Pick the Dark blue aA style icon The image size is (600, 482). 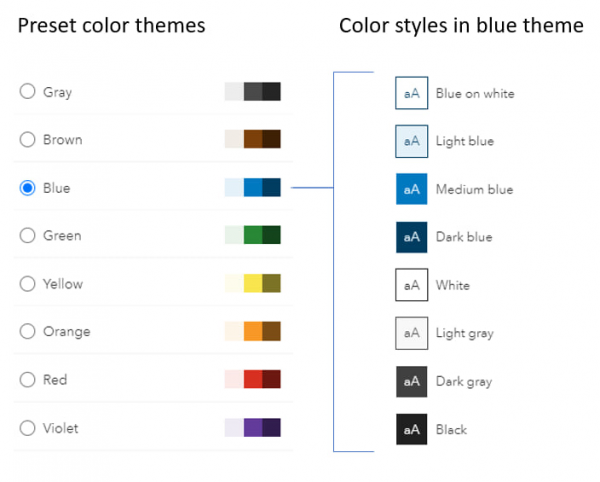411,237
